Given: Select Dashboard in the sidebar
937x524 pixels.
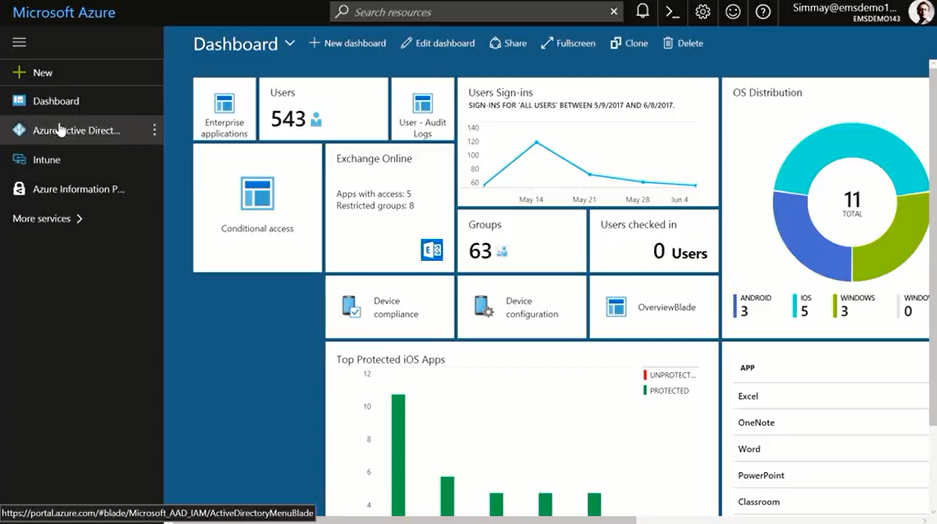Looking at the screenshot, I should [x=56, y=101].
